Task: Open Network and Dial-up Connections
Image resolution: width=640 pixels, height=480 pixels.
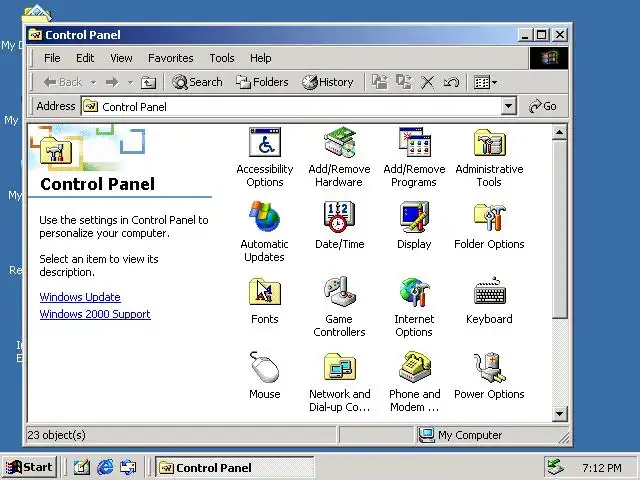Action: pos(339,382)
